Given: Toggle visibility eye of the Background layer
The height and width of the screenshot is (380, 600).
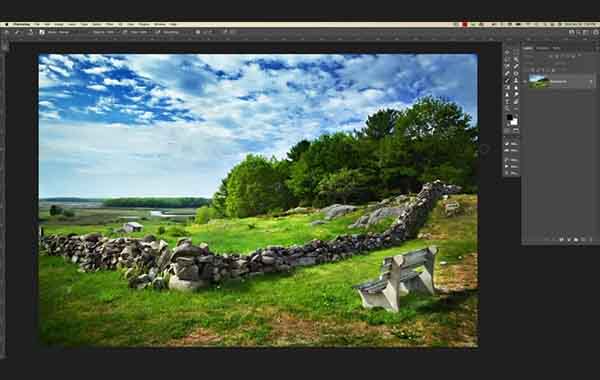Looking at the screenshot, I should point(525,82).
